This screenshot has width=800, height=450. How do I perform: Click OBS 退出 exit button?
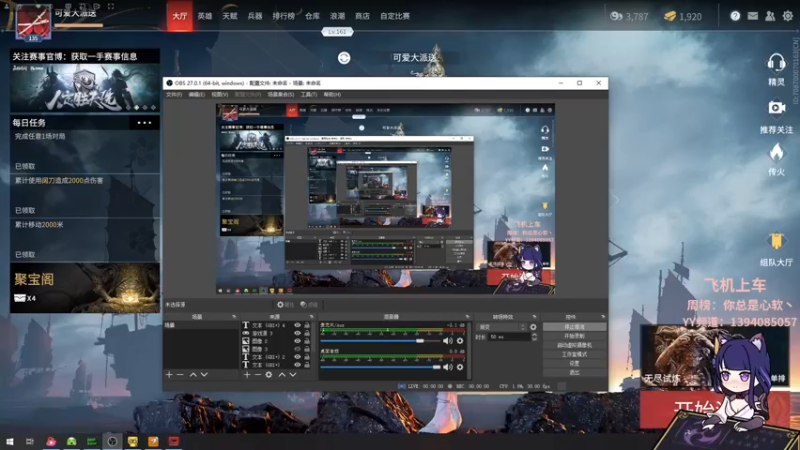pyautogui.click(x=574, y=372)
